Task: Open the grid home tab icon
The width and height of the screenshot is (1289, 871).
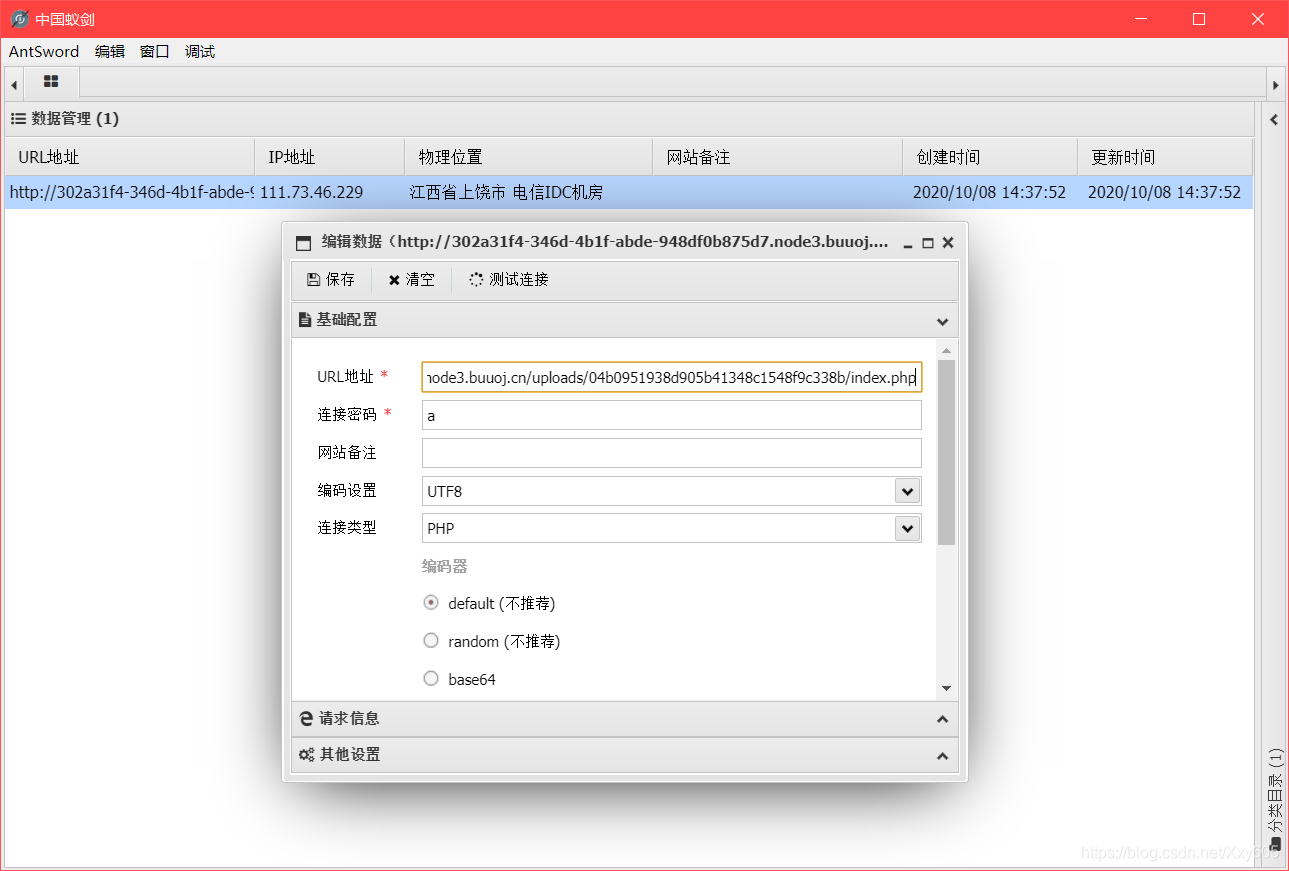Action: [x=51, y=81]
